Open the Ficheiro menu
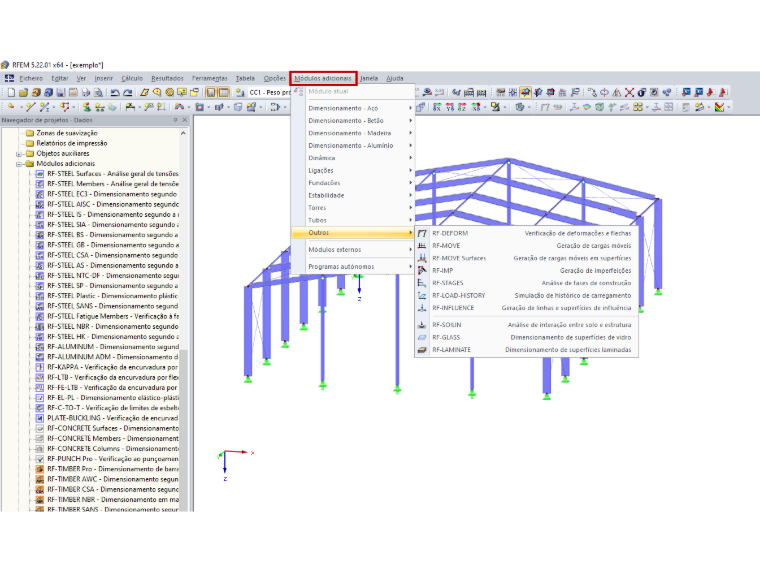Image resolution: width=760 pixels, height=570 pixels. click(31, 78)
